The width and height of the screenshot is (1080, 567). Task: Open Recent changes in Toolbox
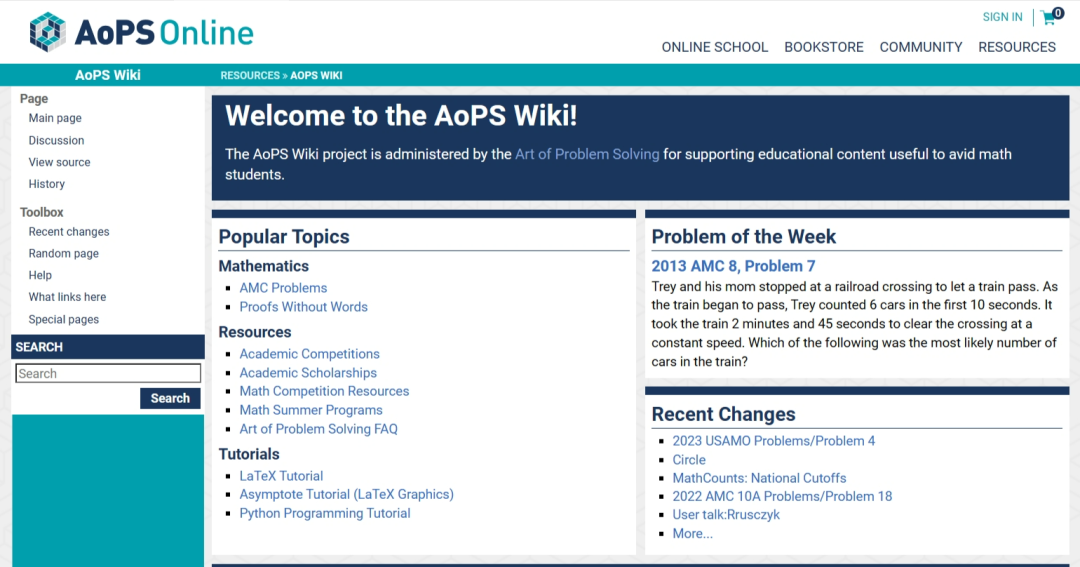point(69,232)
